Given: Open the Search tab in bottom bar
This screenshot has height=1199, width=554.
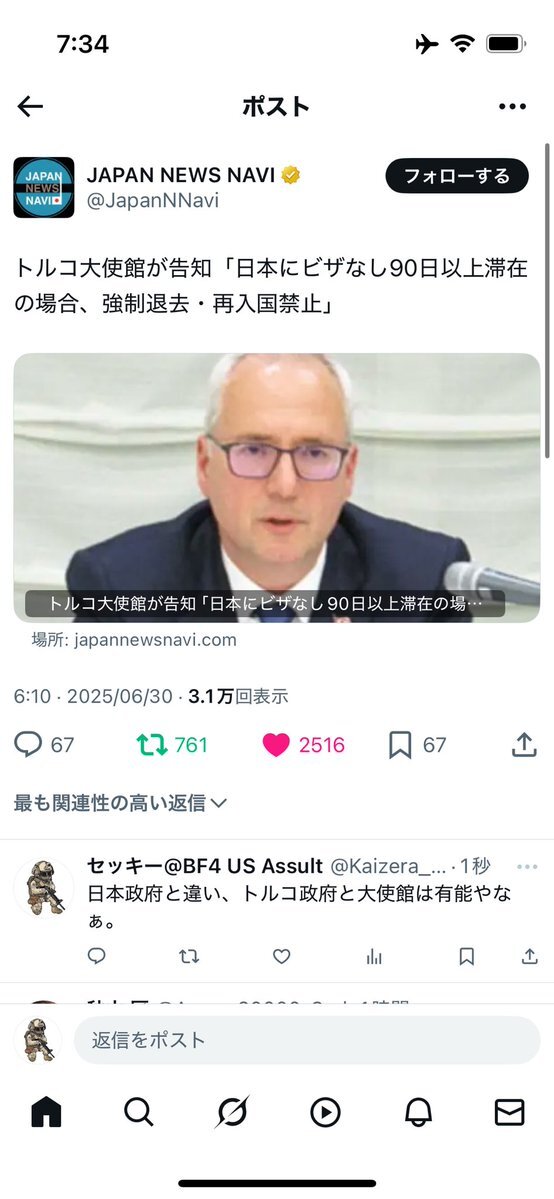Looking at the screenshot, I should 138,1112.
